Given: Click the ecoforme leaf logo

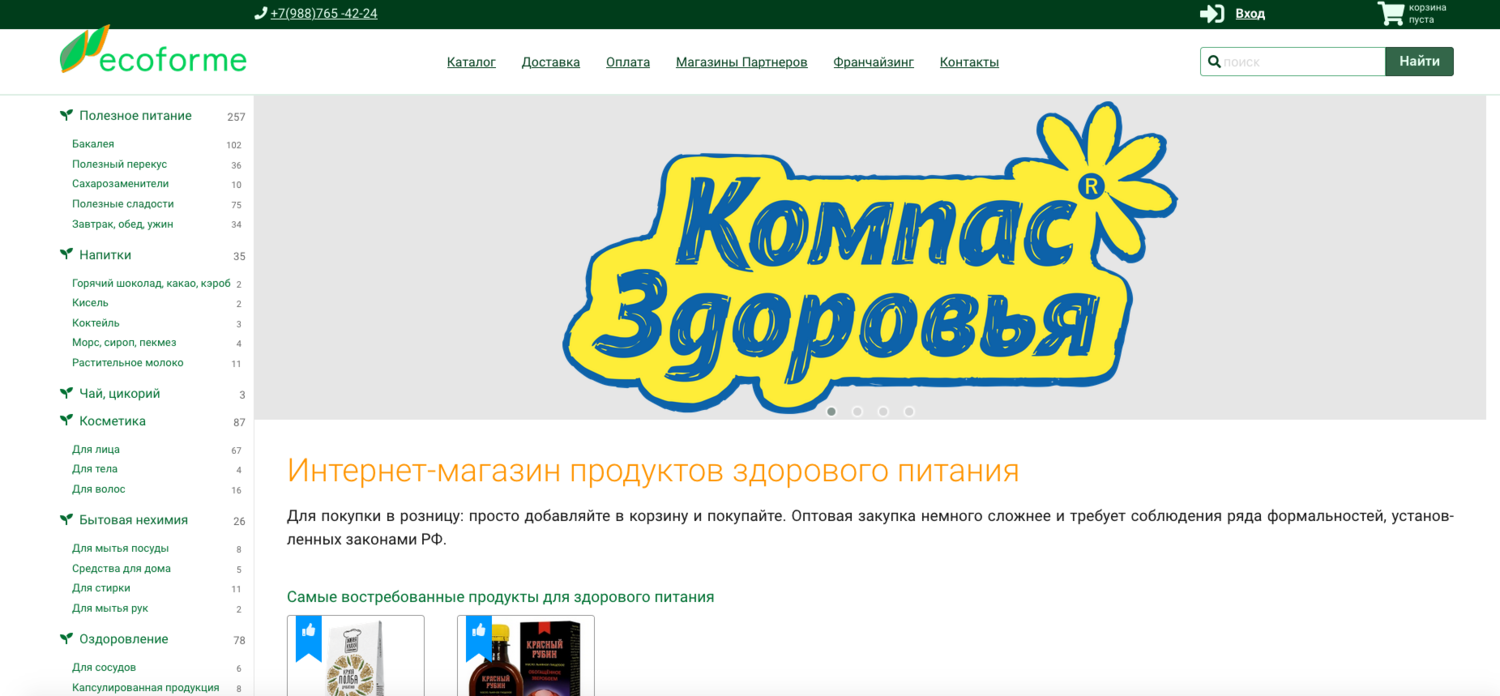Looking at the screenshot, I should pyautogui.click(x=153, y=50).
